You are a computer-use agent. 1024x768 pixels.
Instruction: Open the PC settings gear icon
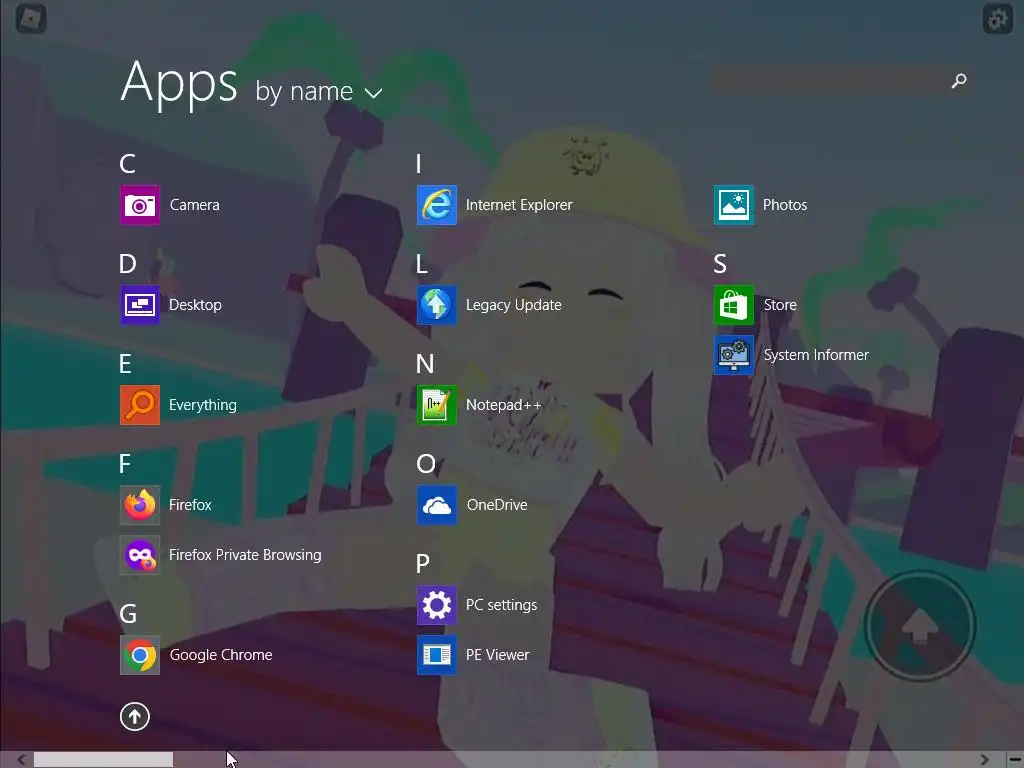click(437, 605)
